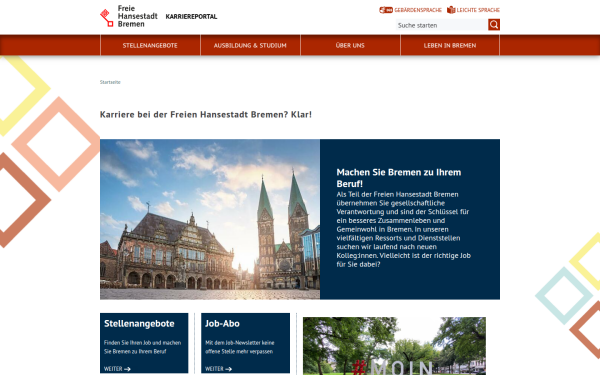Click the Job-Abo card heading

(222, 324)
